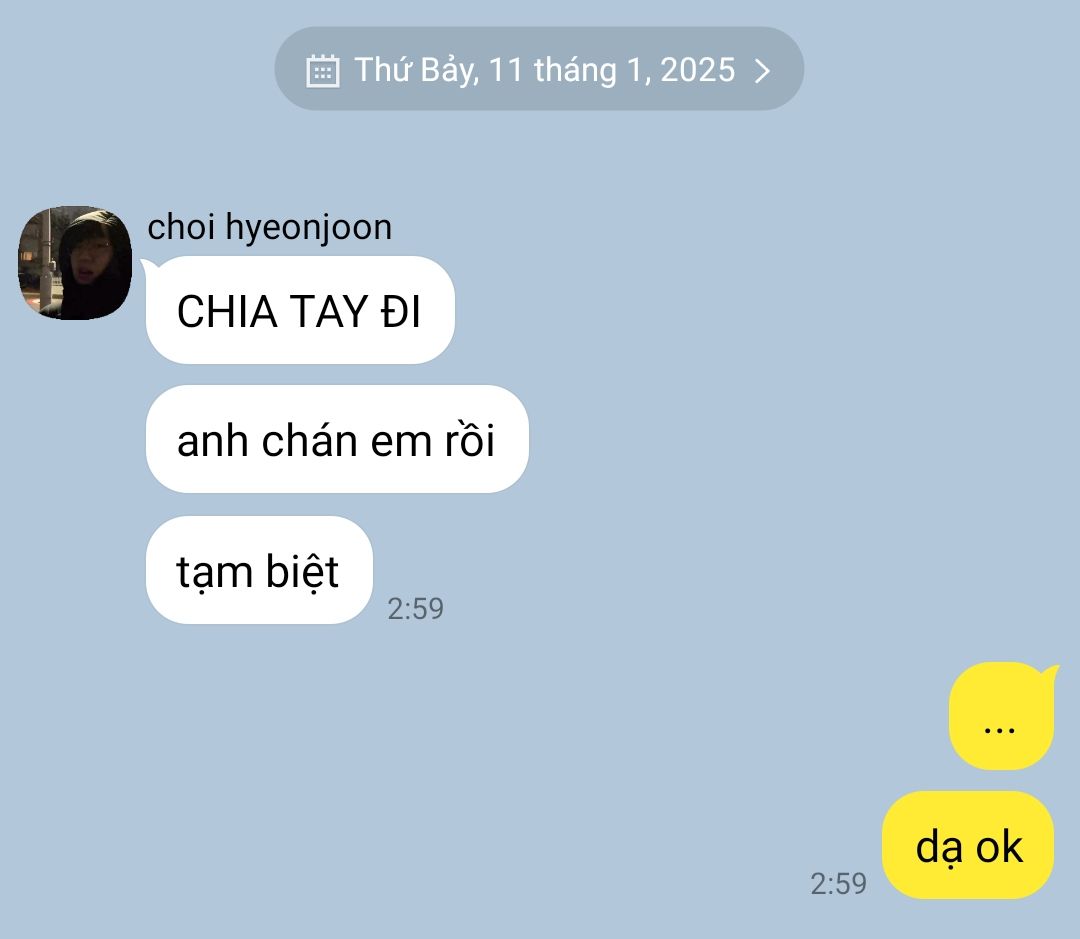Select the yellow "dạ ok" reply bubble
The width and height of the screenshot is (1080, 939).
(x=968, y=845)
